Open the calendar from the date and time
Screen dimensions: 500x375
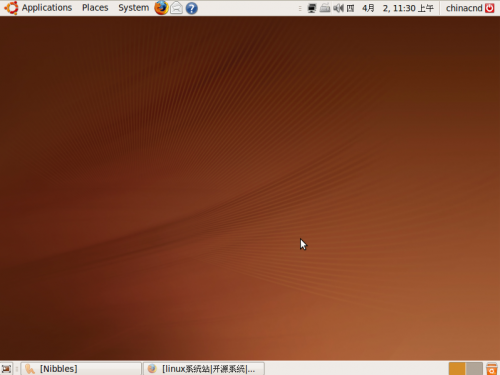tap(391, 8)
